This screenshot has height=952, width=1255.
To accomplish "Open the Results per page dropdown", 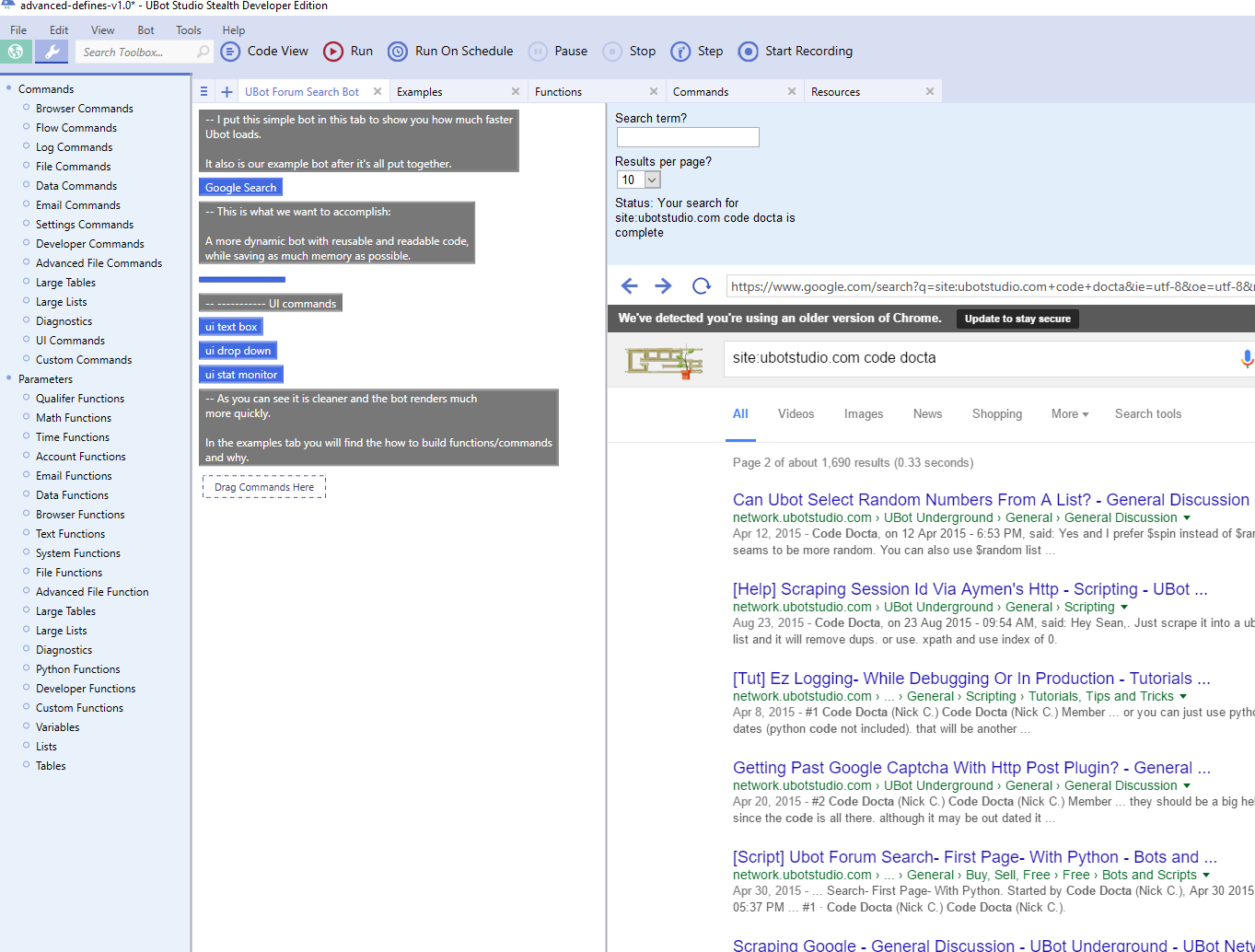I will (x=652, y=180).
